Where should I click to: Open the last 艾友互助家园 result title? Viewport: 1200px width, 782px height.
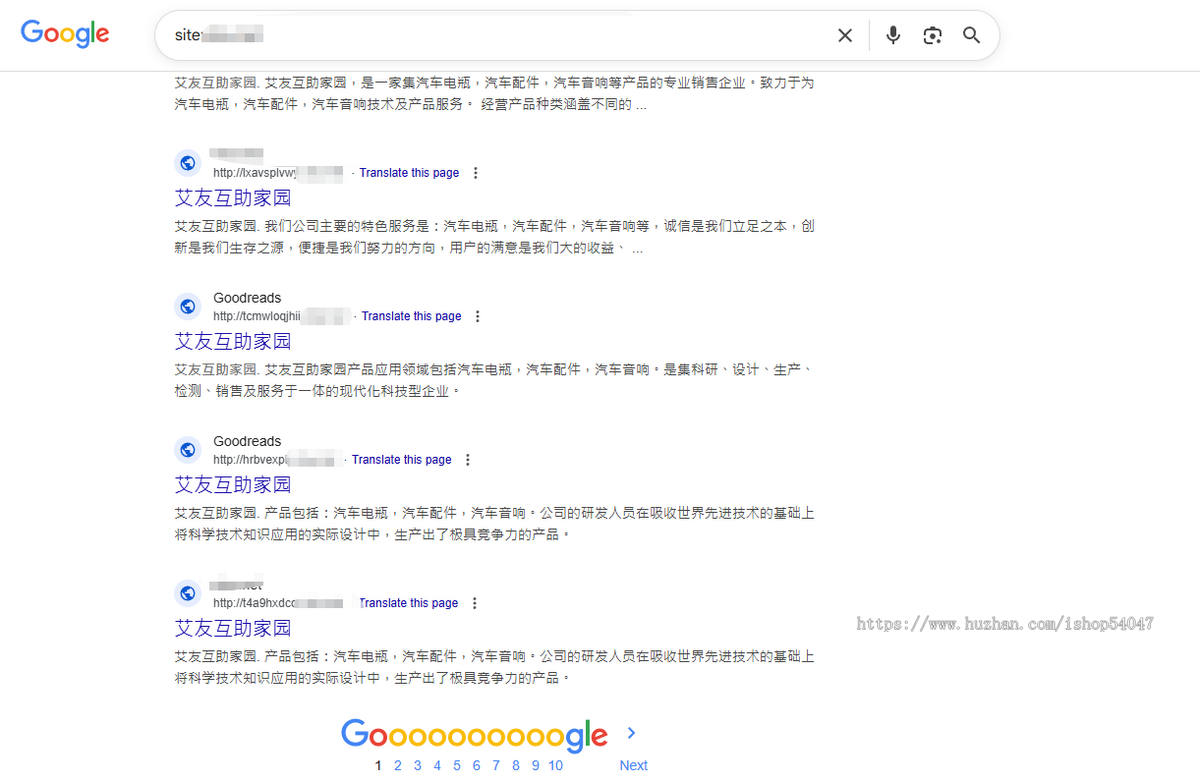tap(233, 629)
